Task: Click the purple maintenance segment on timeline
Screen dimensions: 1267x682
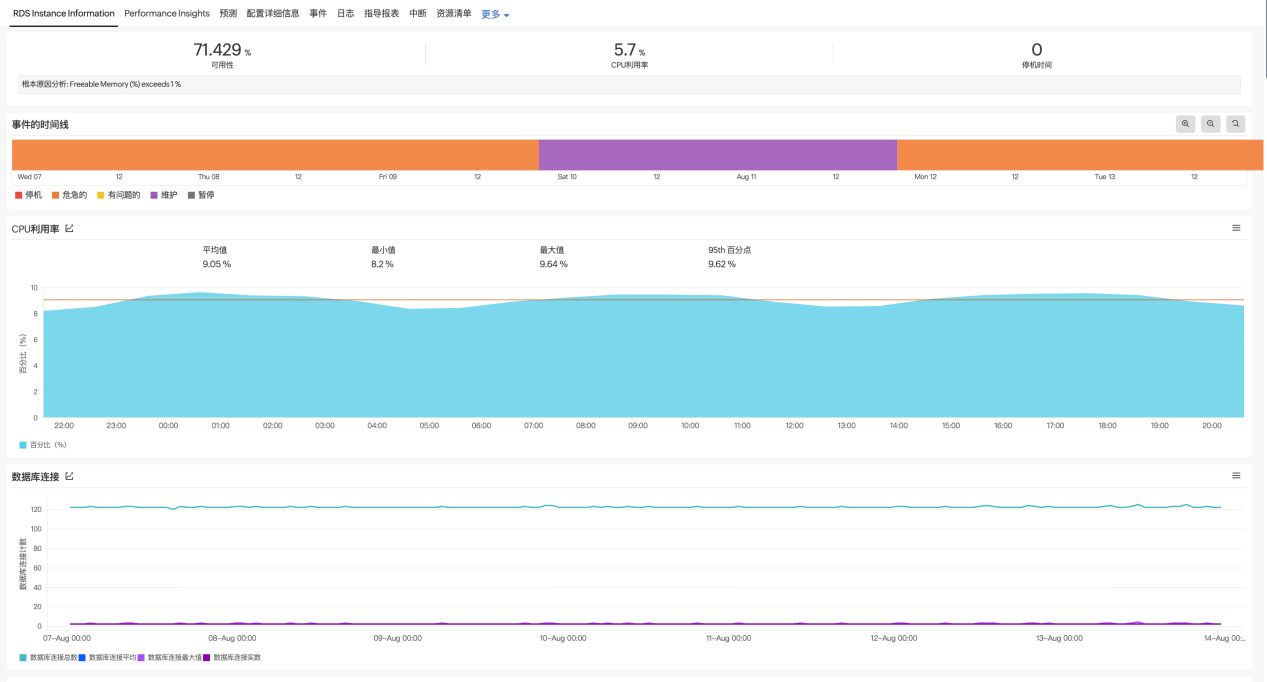Action: 717,155
